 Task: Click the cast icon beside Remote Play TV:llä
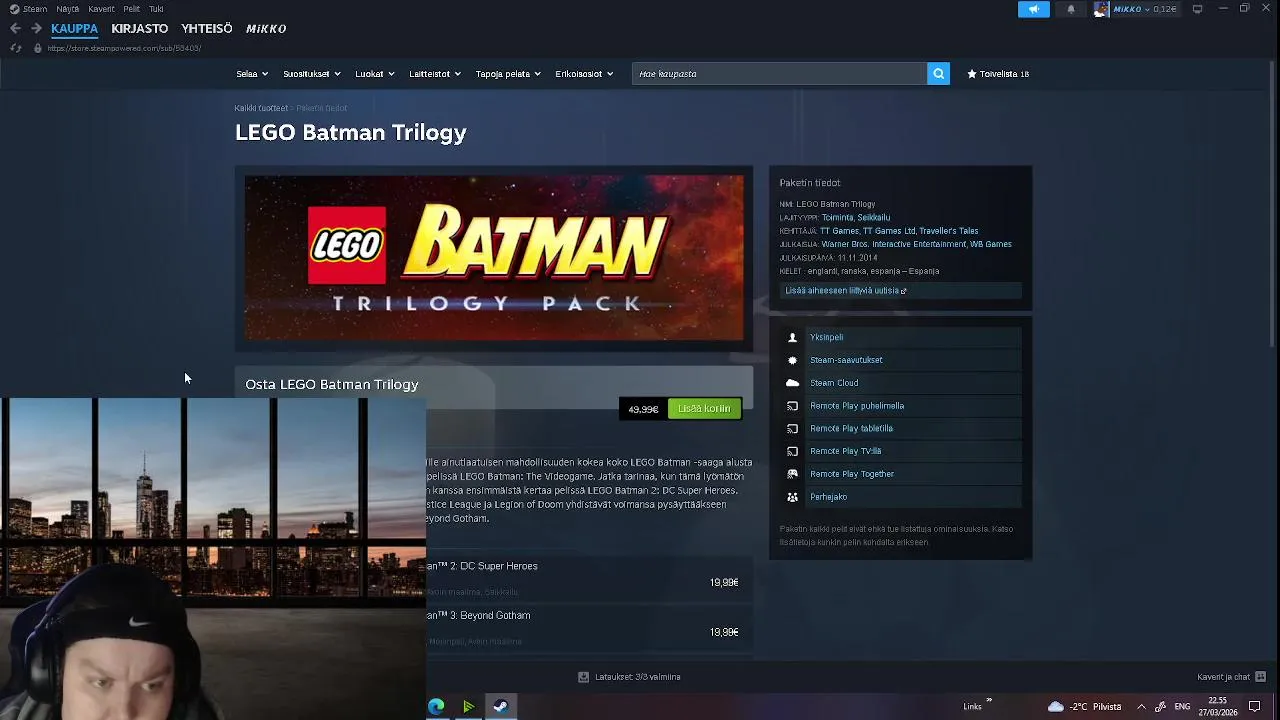pos(792,451)
